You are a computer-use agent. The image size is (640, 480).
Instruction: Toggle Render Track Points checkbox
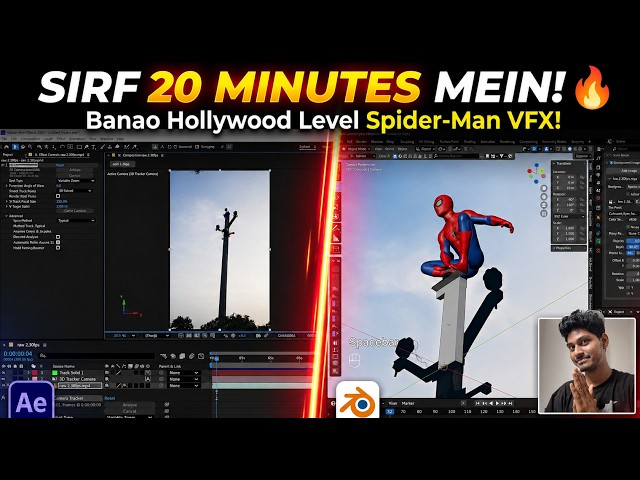[58, 196]
